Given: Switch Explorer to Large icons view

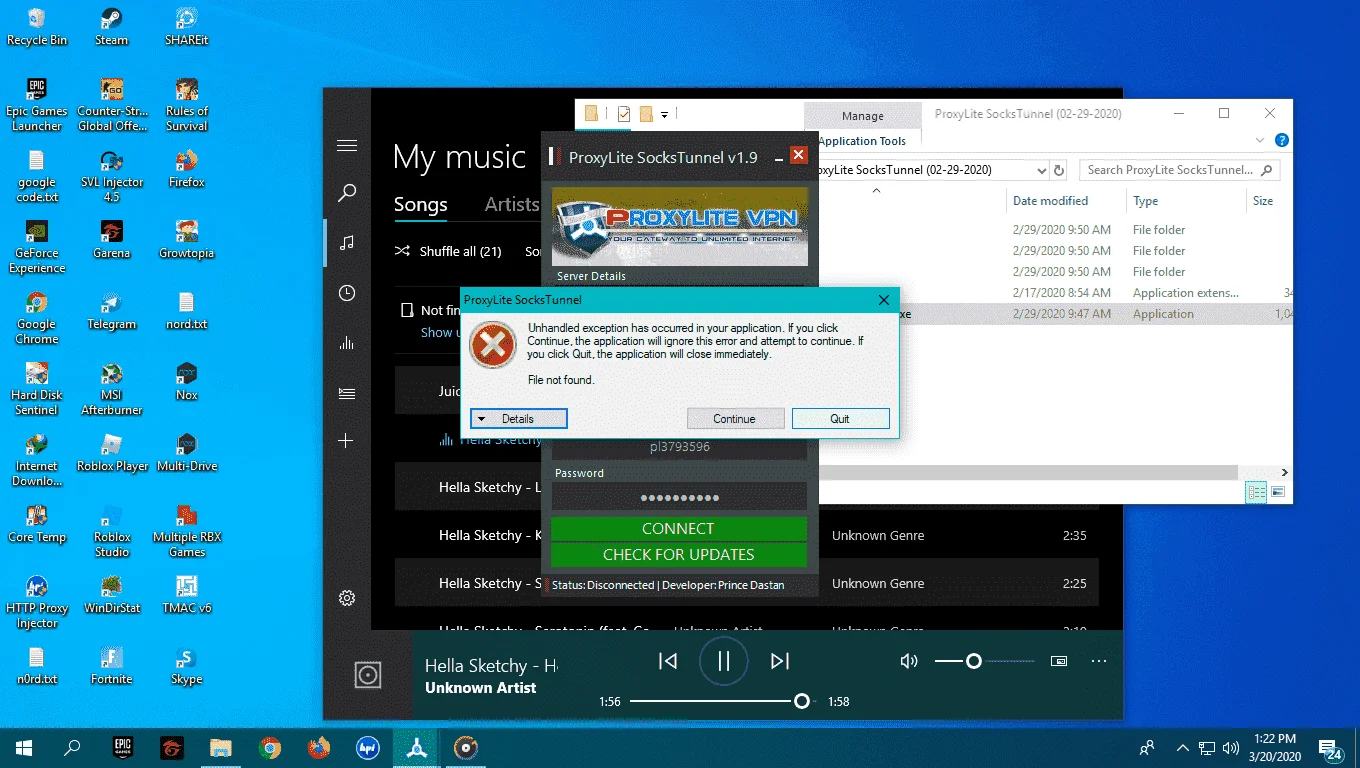Looking at the screenshot, I should coord(1277,492).
